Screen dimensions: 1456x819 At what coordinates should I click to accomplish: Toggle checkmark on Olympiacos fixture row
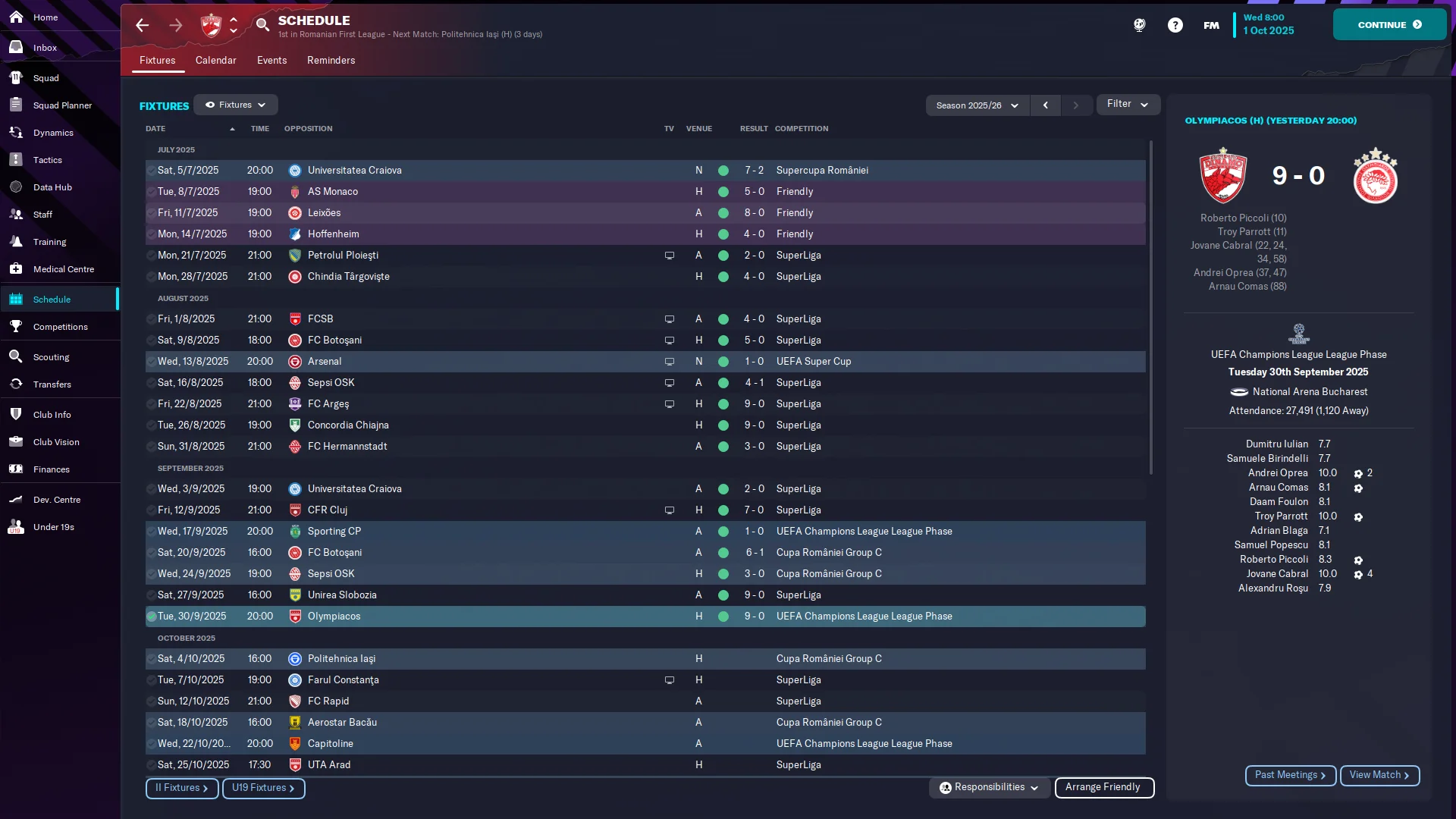[152, 617]
